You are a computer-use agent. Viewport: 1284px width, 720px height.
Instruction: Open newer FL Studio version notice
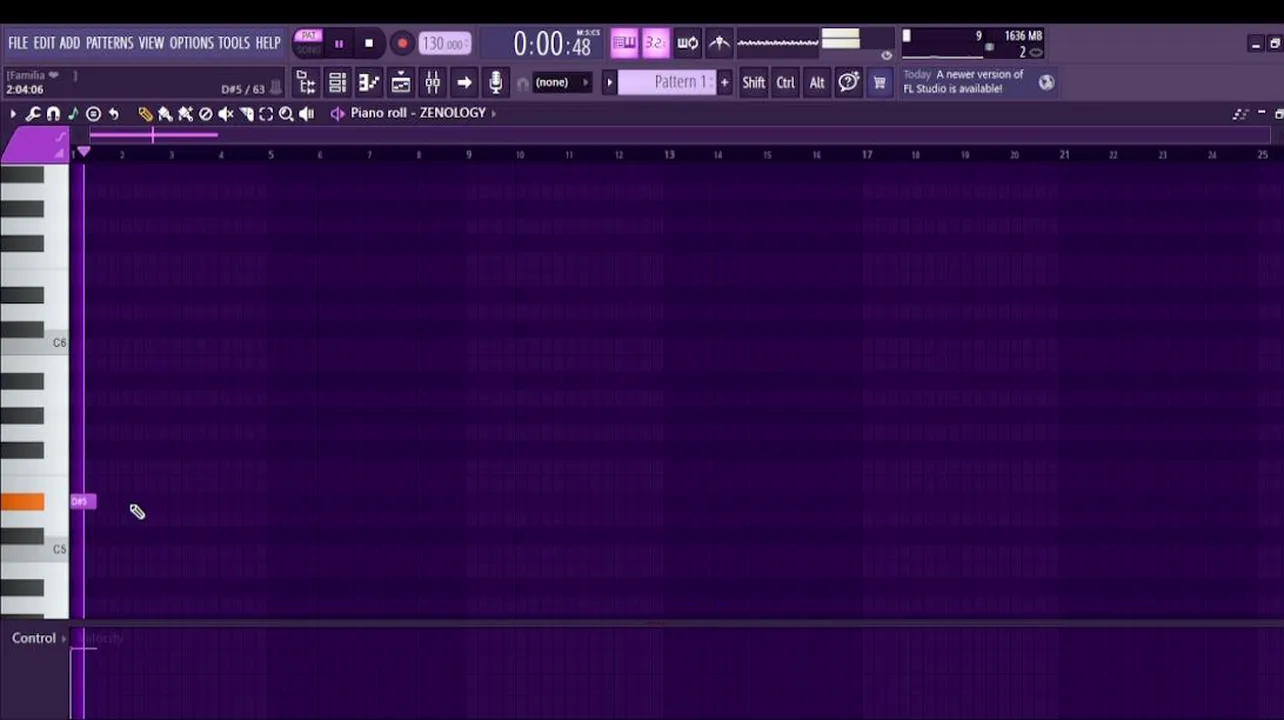click(965, 82)
